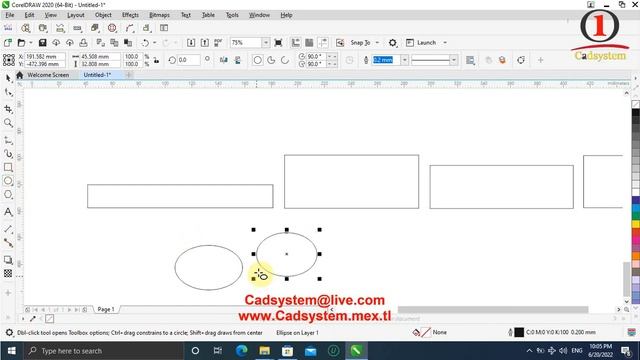640x360 pixels.
Task: Open the line style dropdown
Action: coord(453,60)
